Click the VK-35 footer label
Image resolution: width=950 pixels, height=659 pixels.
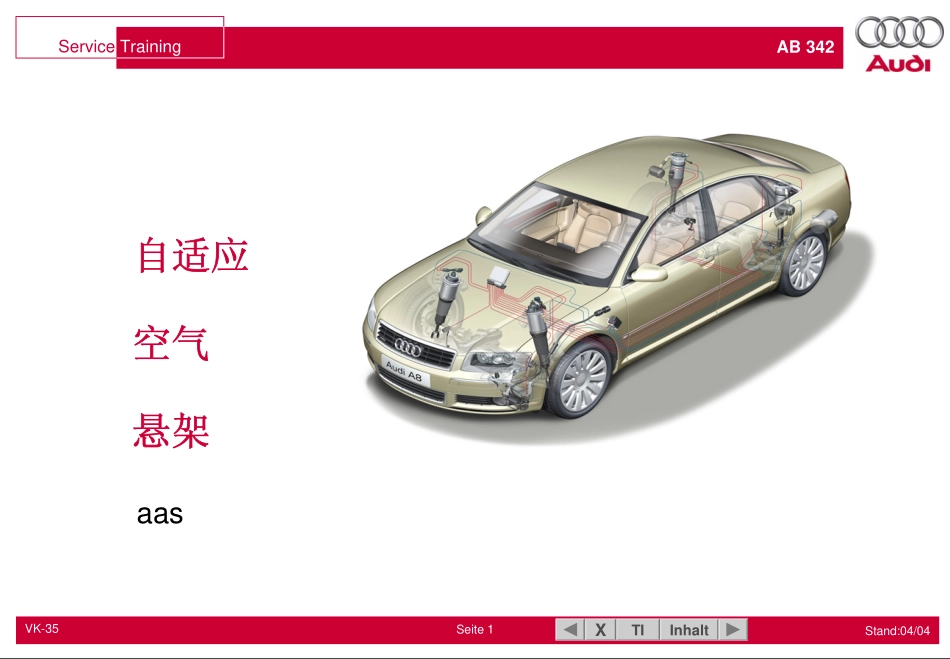[42, 629]
